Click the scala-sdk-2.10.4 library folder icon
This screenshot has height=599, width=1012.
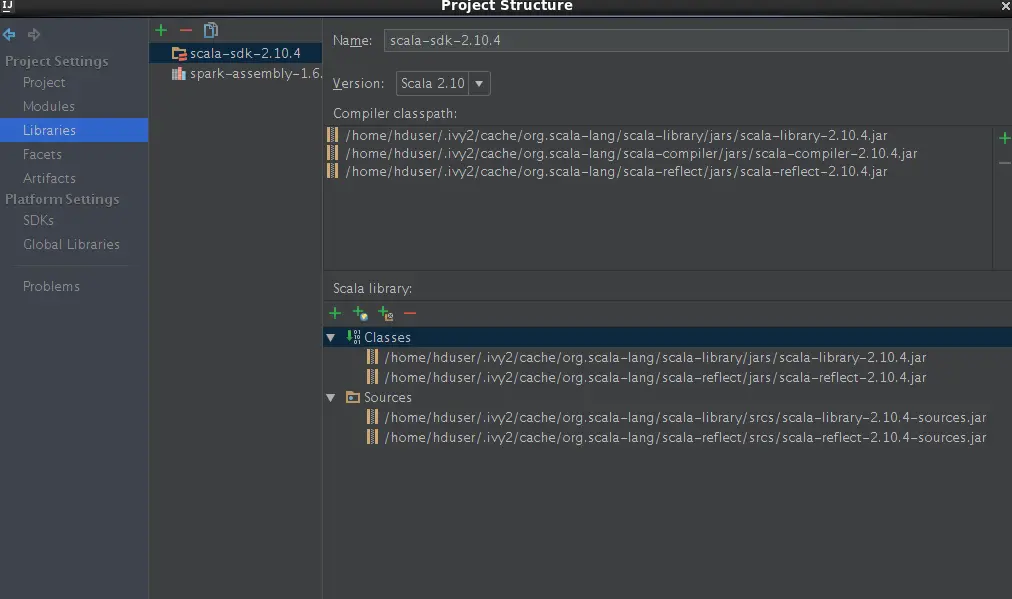[179, 54]
